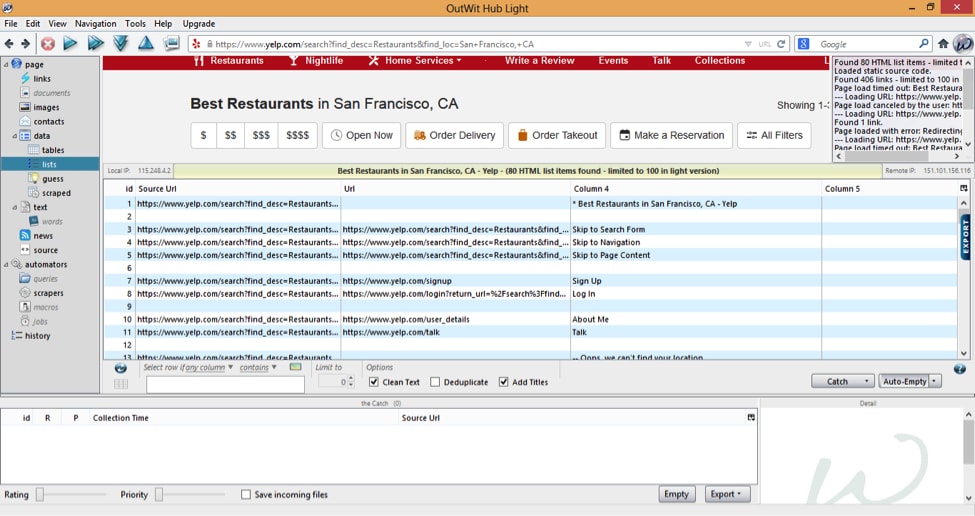Open the Catch button dropdown arrow

point(866,382)
